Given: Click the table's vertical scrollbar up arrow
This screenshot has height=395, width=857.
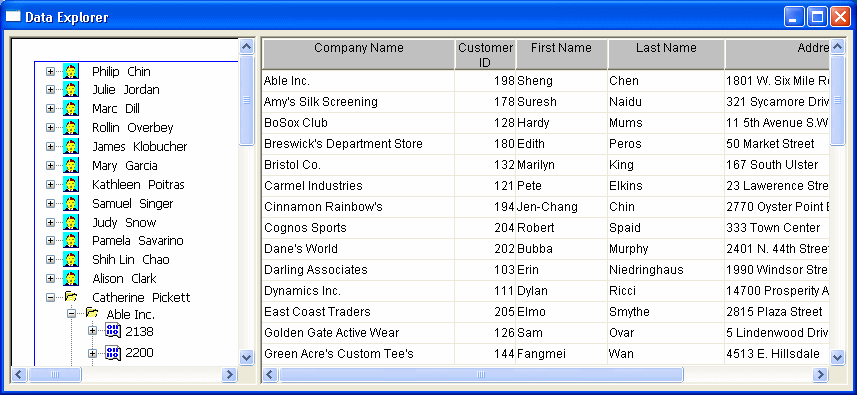Looking at the screenshot, I should [x=837, y=47].
